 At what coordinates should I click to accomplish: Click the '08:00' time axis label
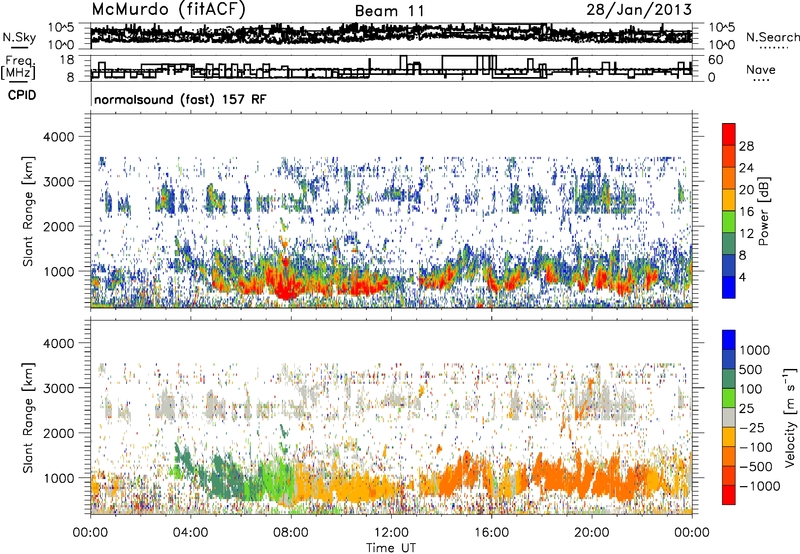[x=291, y=533]
